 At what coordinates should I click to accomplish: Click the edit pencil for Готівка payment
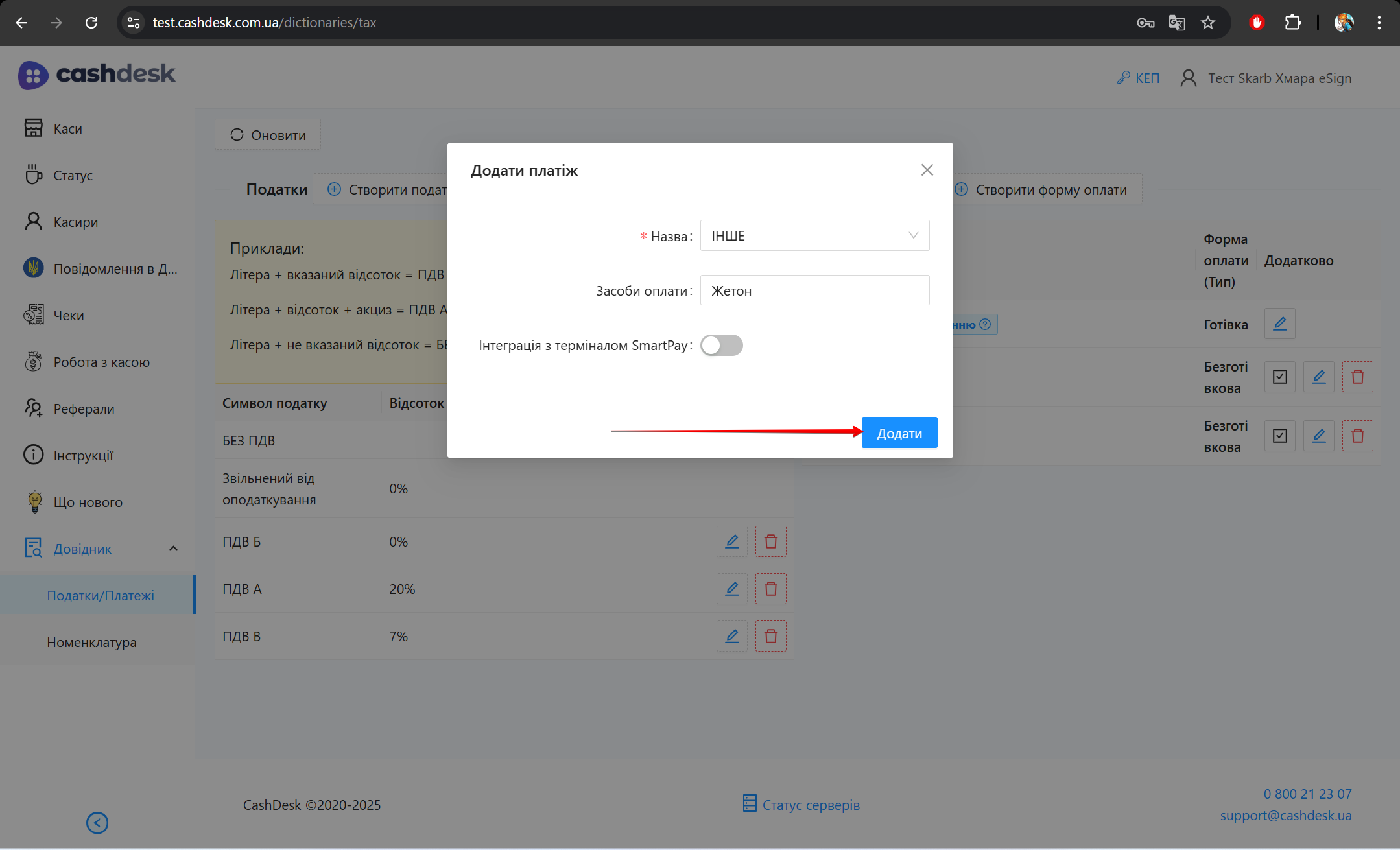coord(1279,324)
